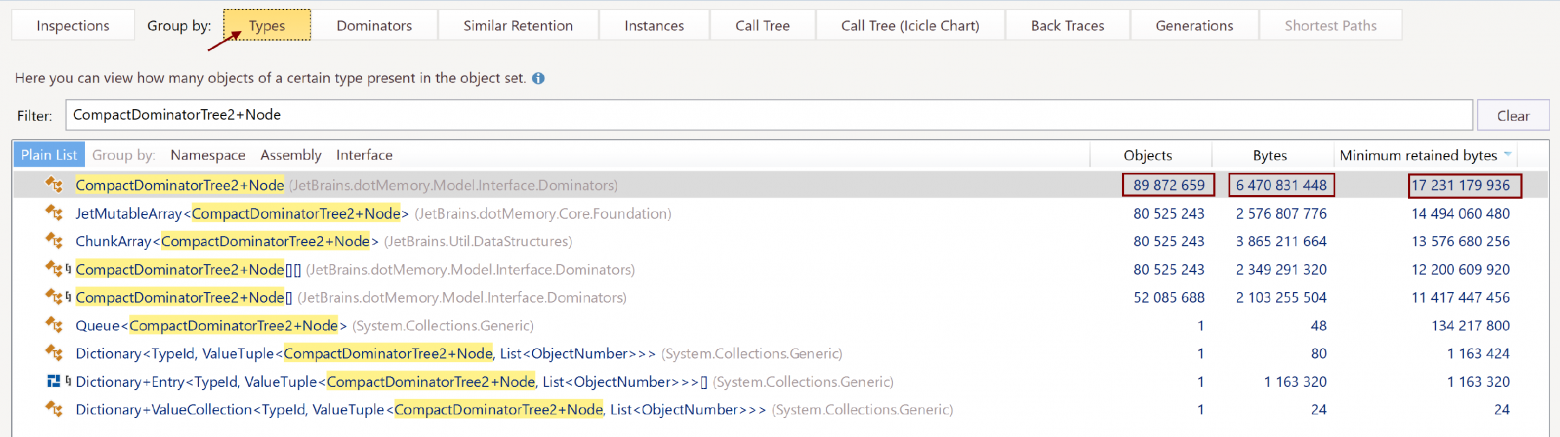Click icon beside Dictionary+ValueCollection row
This screenshot has width=1560, height=437.
54,409
